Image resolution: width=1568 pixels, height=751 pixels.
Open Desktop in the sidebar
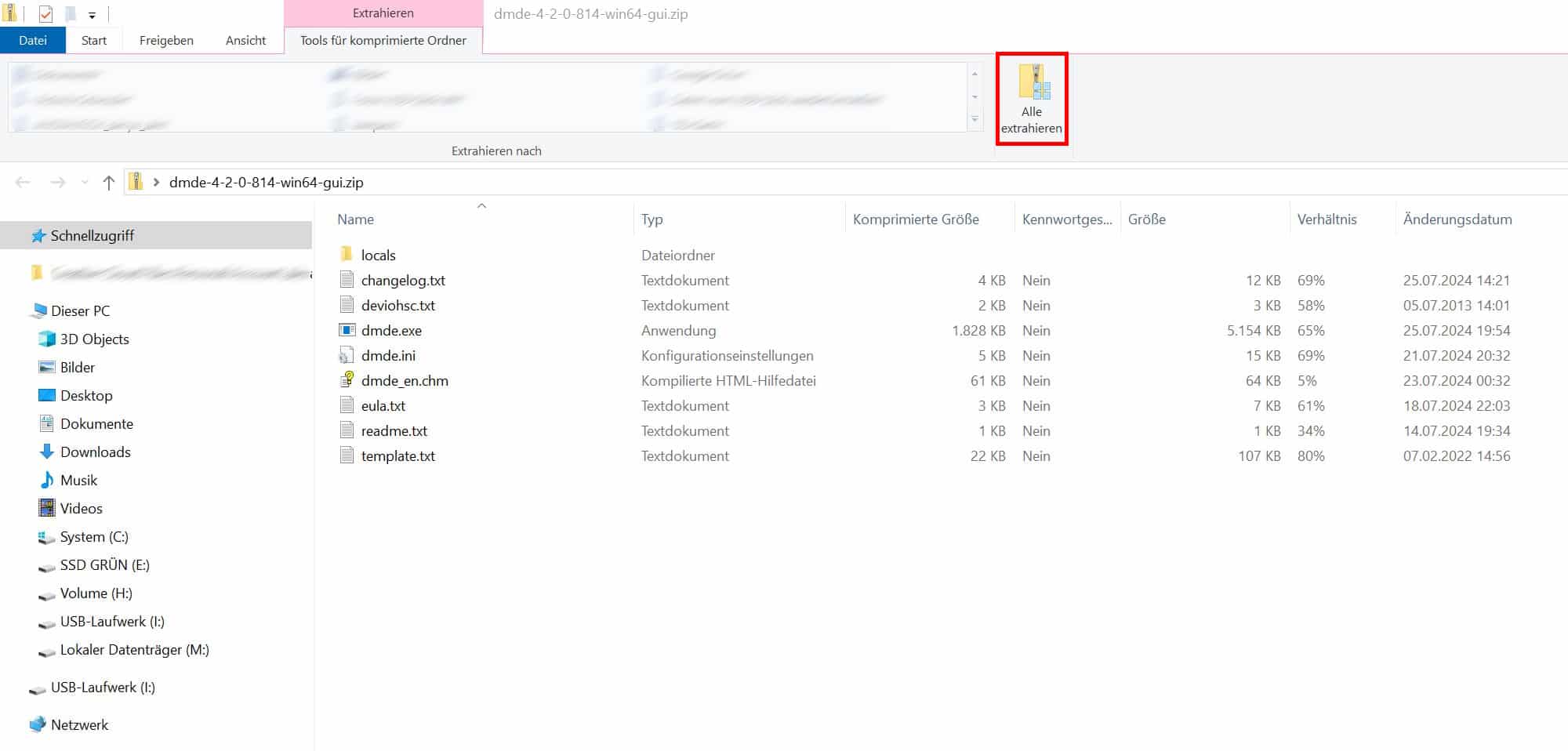coord(86,395)
